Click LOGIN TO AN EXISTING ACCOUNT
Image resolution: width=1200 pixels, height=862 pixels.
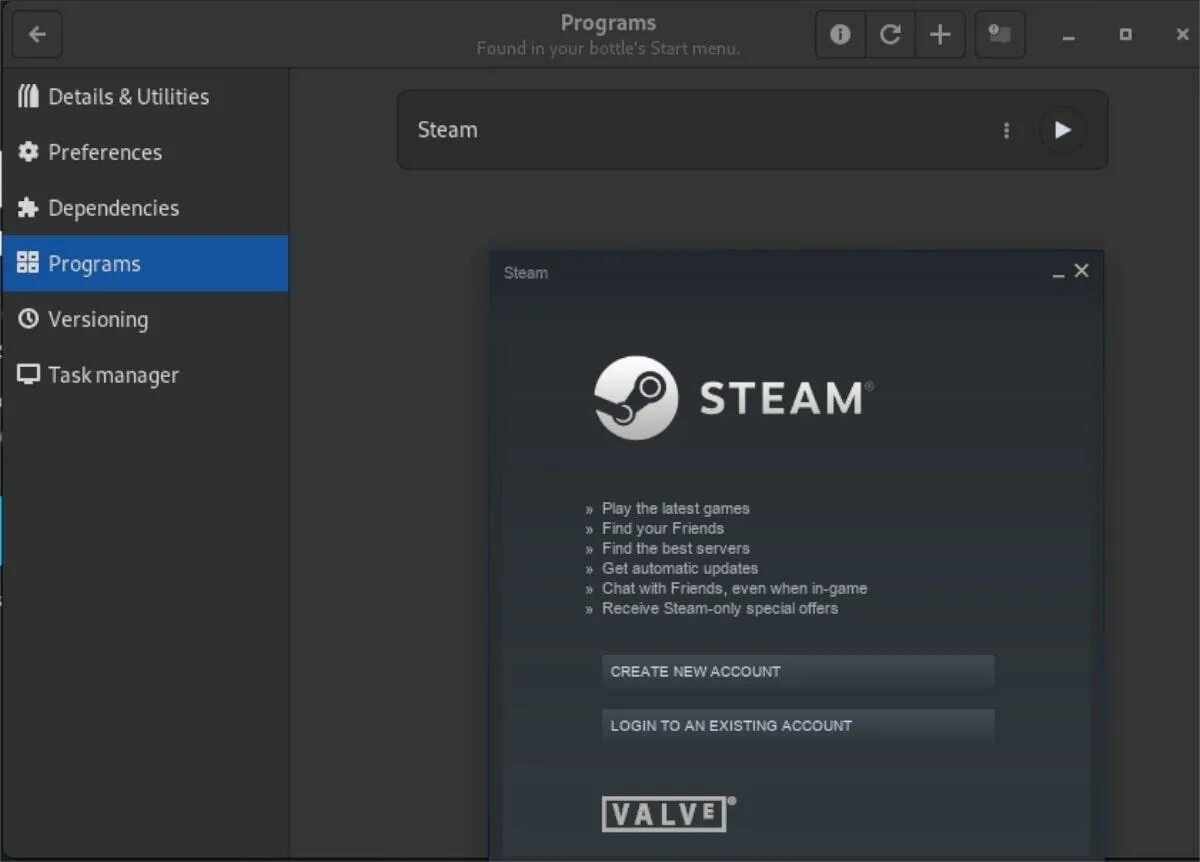pyautogui.click(x=798, y=726)
